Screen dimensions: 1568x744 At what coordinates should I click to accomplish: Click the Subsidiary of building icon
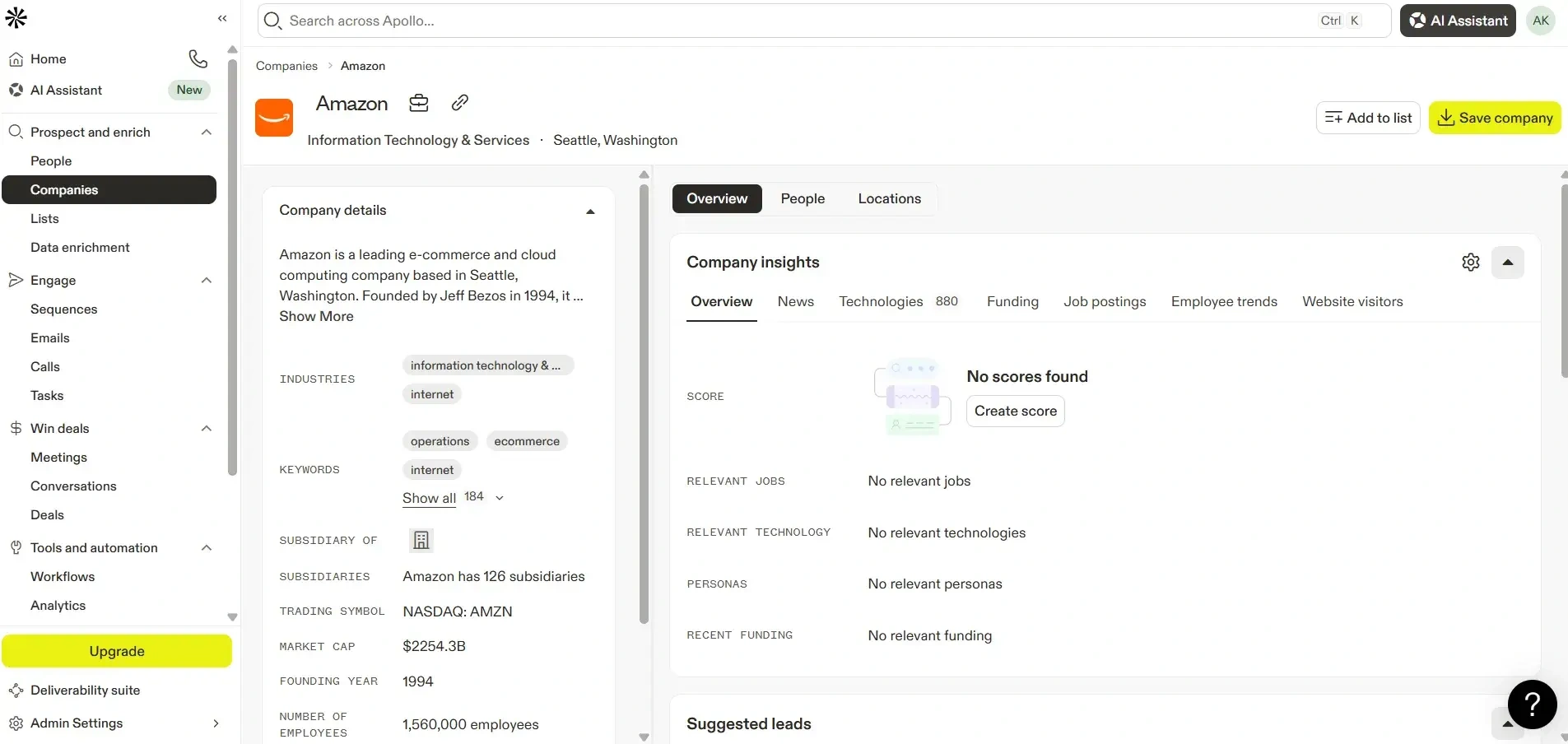click(421, 540)
